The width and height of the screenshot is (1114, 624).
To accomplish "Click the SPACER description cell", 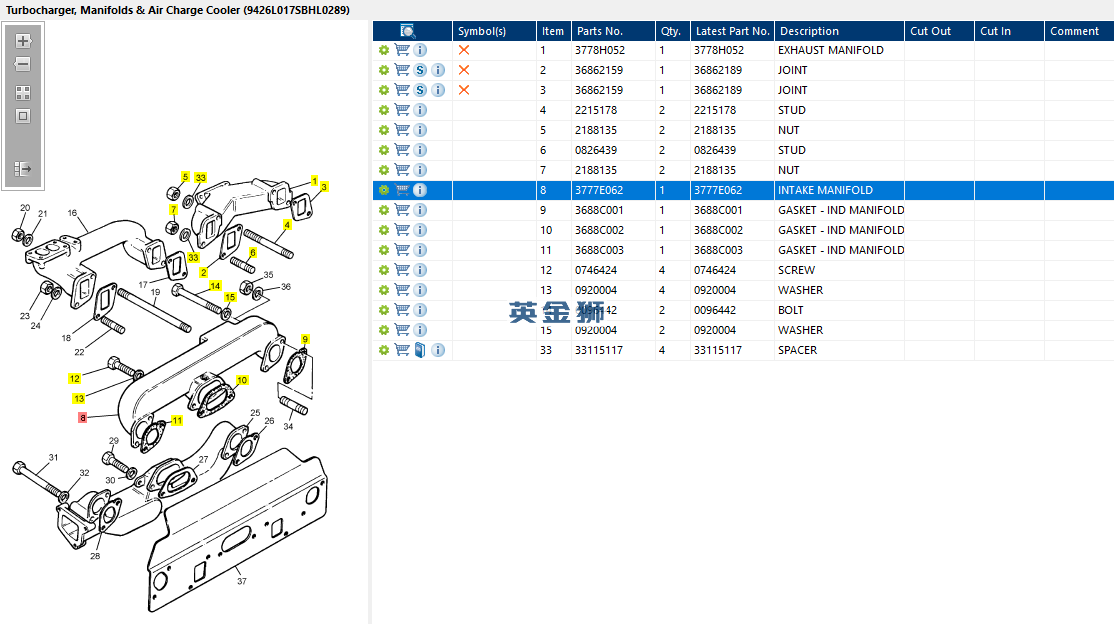I will point(839,350).
